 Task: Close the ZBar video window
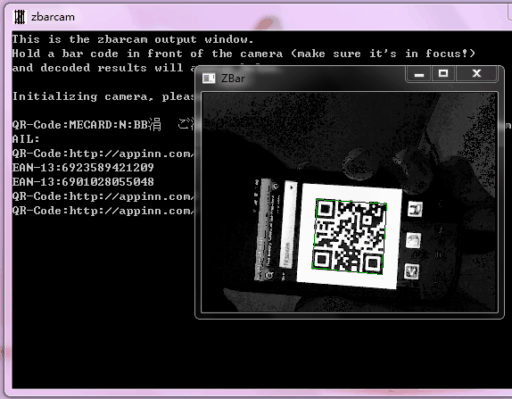point(477,74)
